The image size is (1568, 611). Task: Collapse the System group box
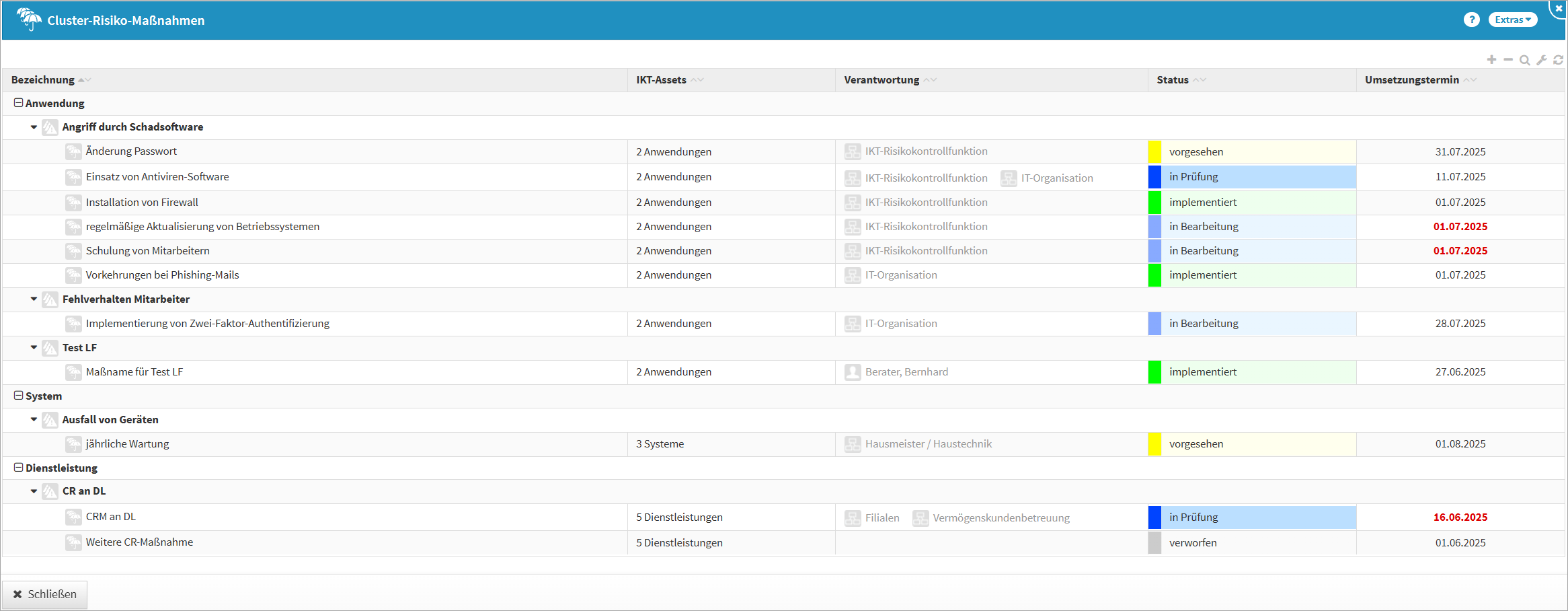point(19,396)
